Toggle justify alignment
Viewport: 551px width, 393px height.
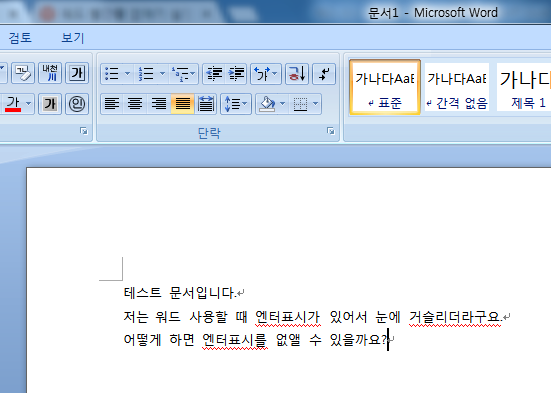(182, 104)
